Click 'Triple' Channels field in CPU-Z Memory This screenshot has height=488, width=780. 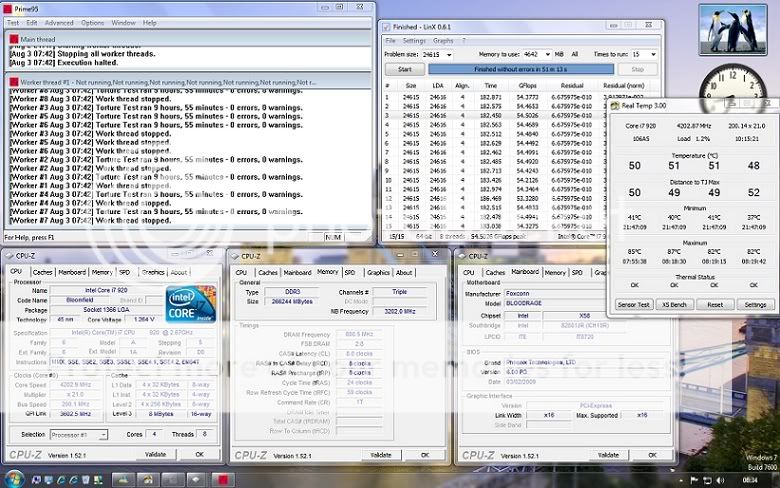click(x=399, y=292)
